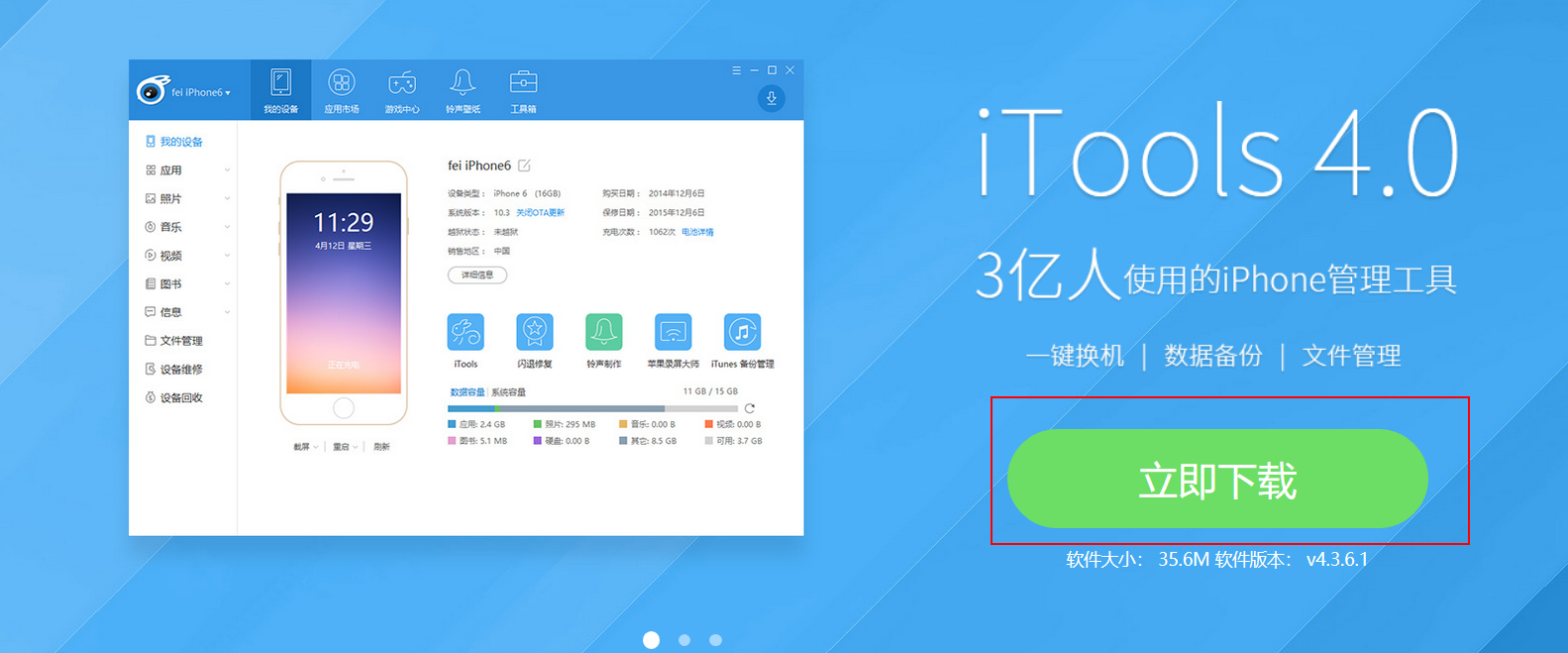Open 文件管理 in the sidebar

click(x=174, y=341)
